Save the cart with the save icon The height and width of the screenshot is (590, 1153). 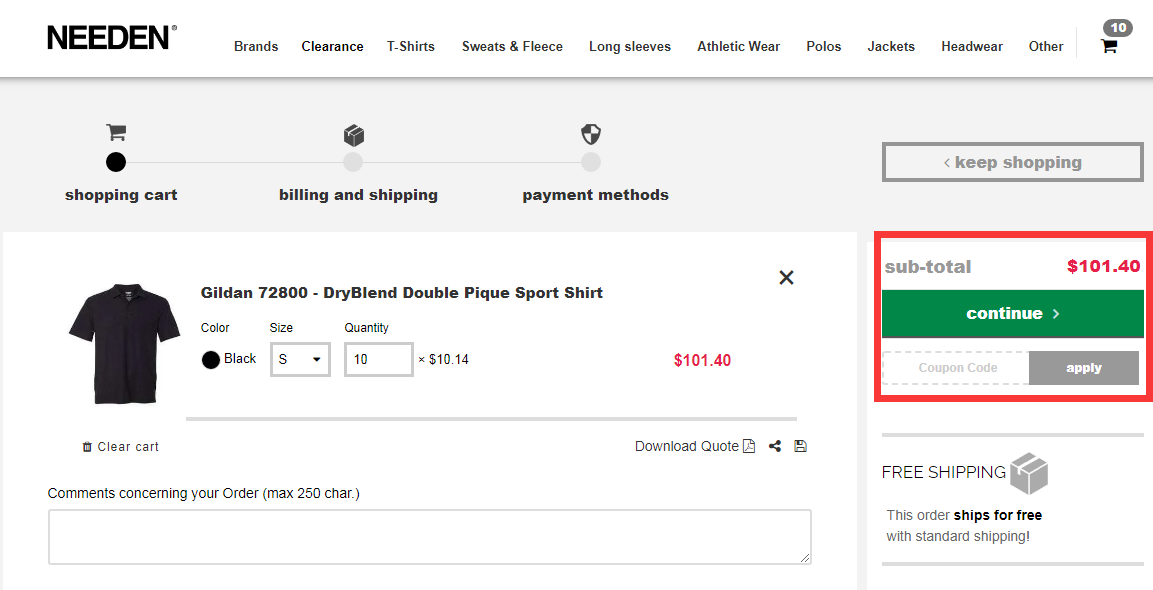pyautogui.click(x=799, y=445)
